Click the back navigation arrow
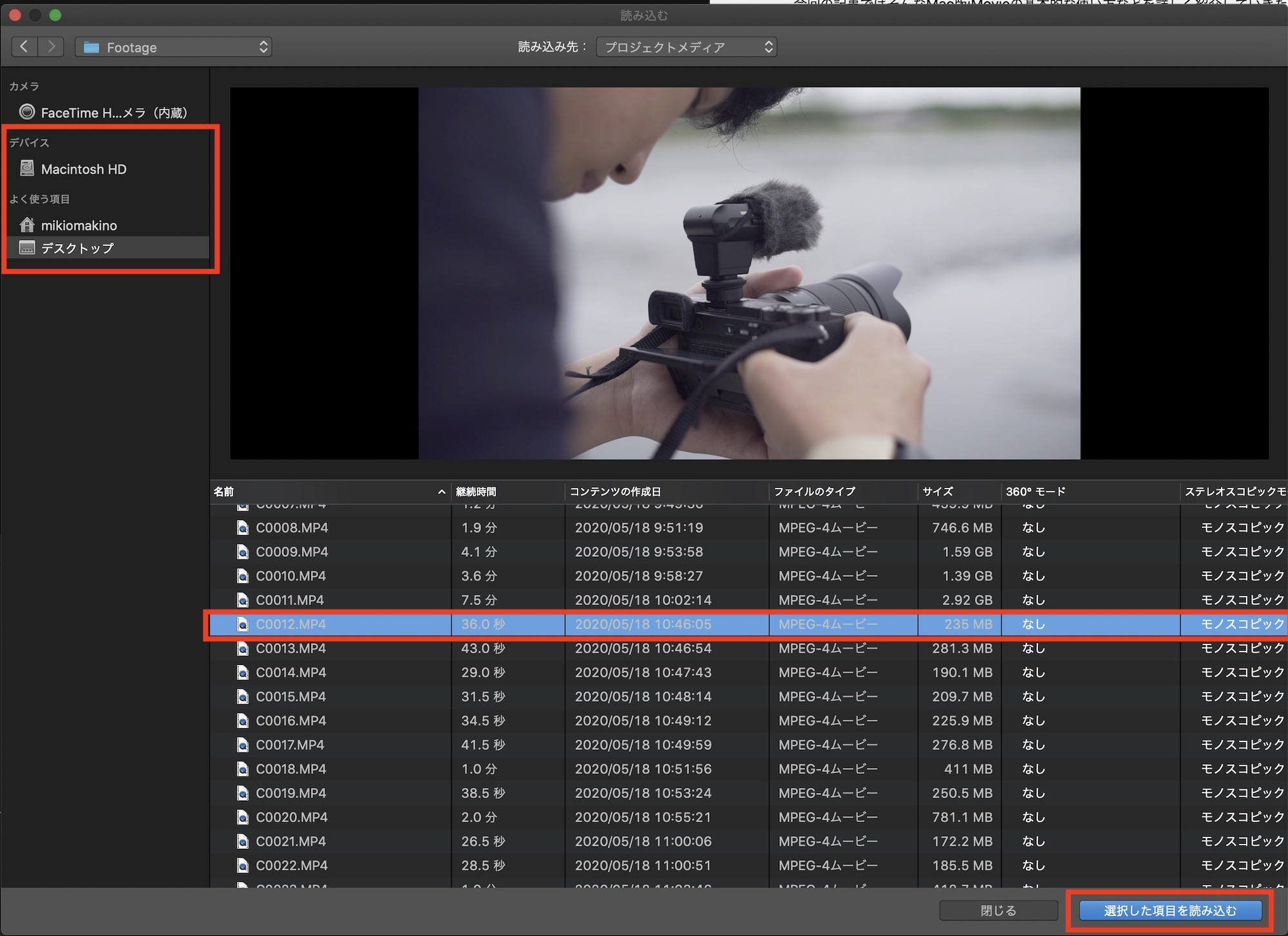The height and width of the screenshot is (936, 1288). [24, 47]
